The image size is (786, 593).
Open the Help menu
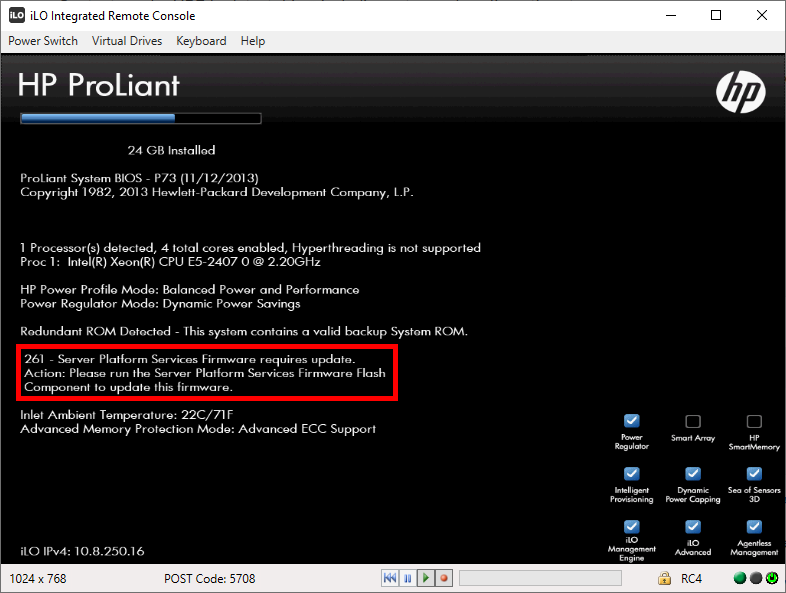coord(253,41)
